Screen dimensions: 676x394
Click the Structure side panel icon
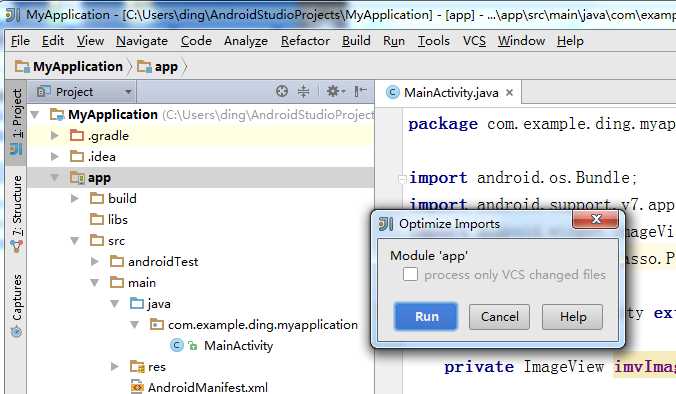[17, 246]
